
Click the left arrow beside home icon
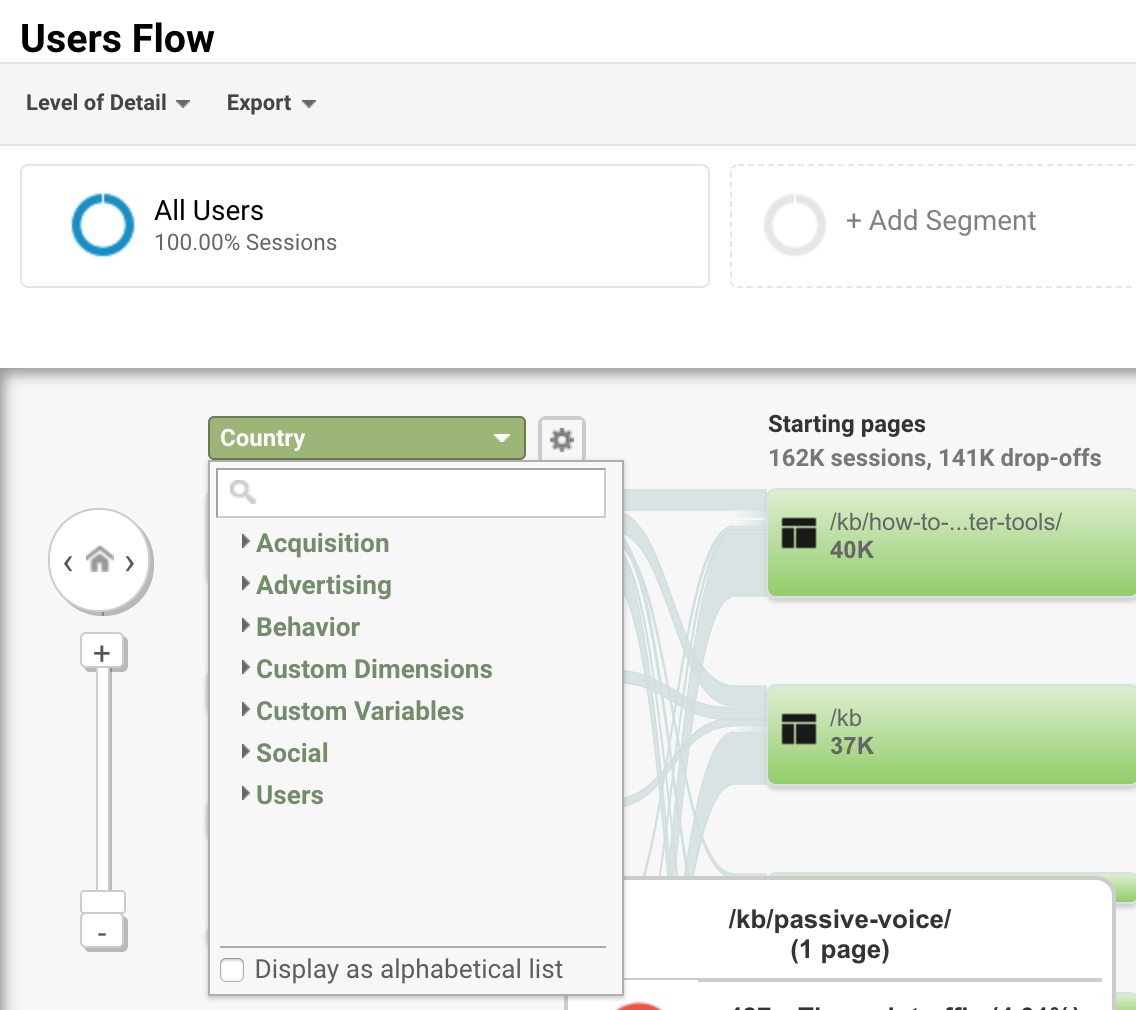68,562
